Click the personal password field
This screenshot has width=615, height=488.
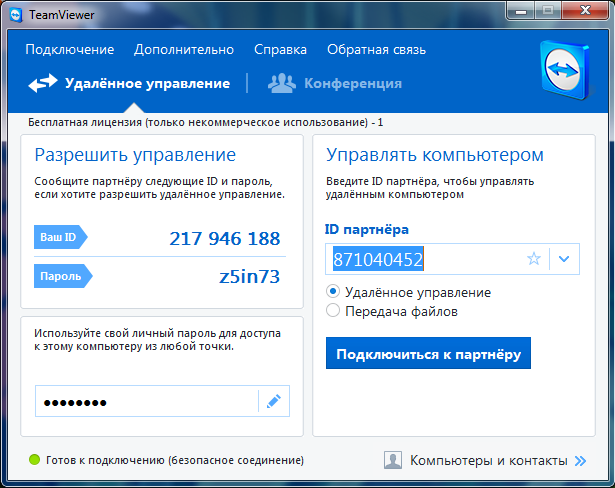145,402
